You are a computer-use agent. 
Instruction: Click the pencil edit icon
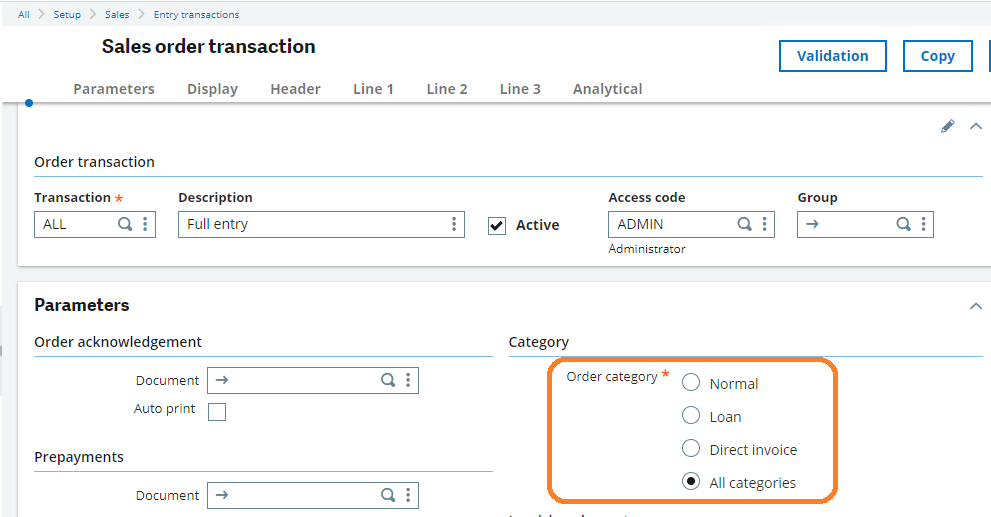947,126
